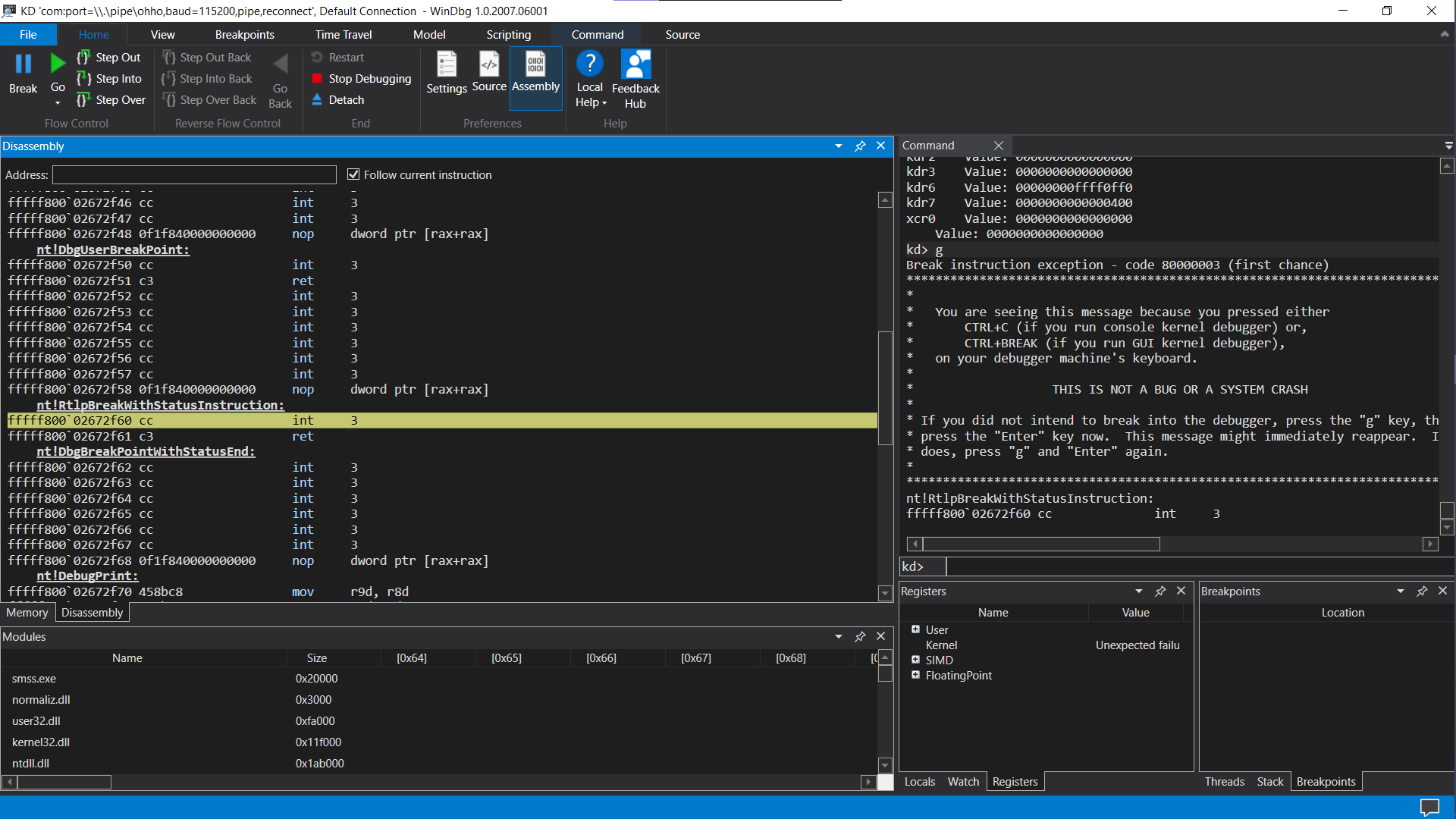
Task: Select the Step Into tool
Action: coord(109,78)
